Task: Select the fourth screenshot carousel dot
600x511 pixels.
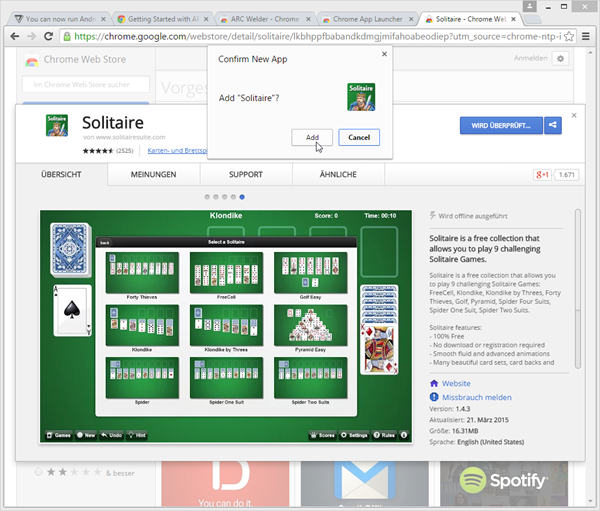Action: coord(233,197)
